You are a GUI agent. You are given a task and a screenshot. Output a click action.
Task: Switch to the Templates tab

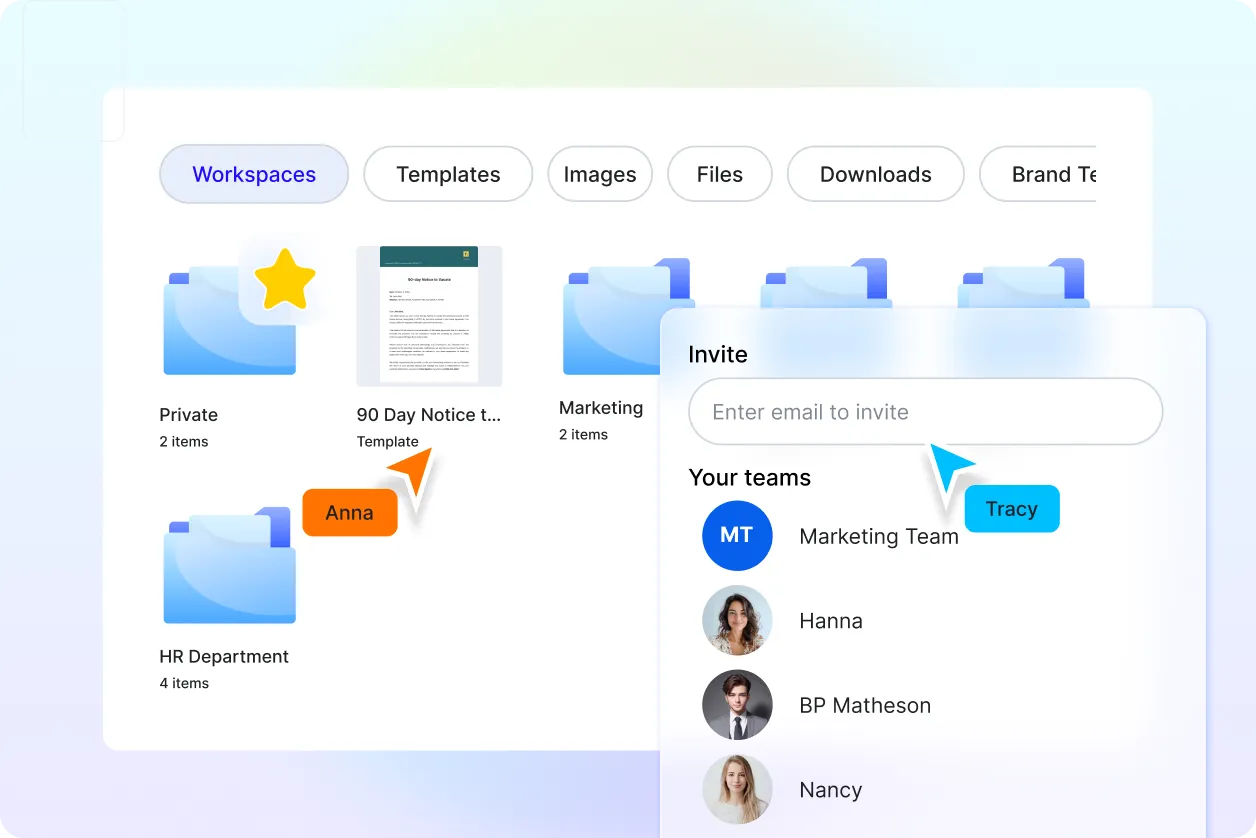448,174
